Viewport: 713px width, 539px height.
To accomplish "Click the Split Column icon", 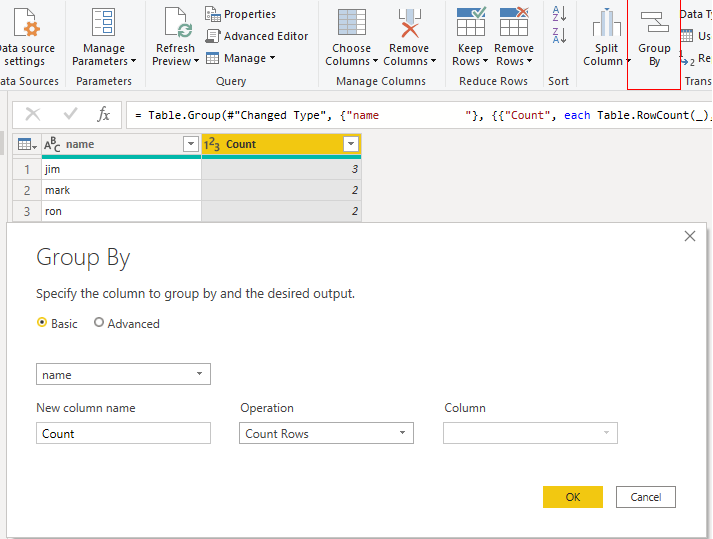I will [x=606, y=22].
